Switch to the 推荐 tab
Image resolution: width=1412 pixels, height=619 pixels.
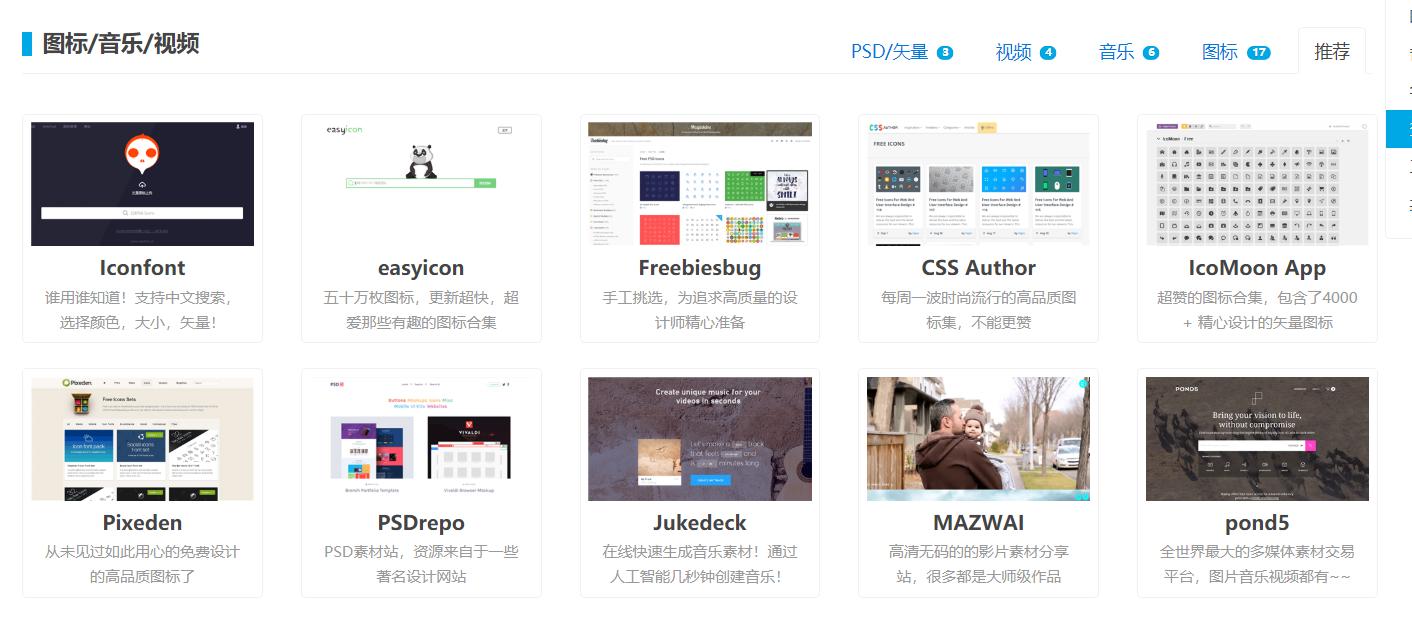click(x=1332, y=50)
